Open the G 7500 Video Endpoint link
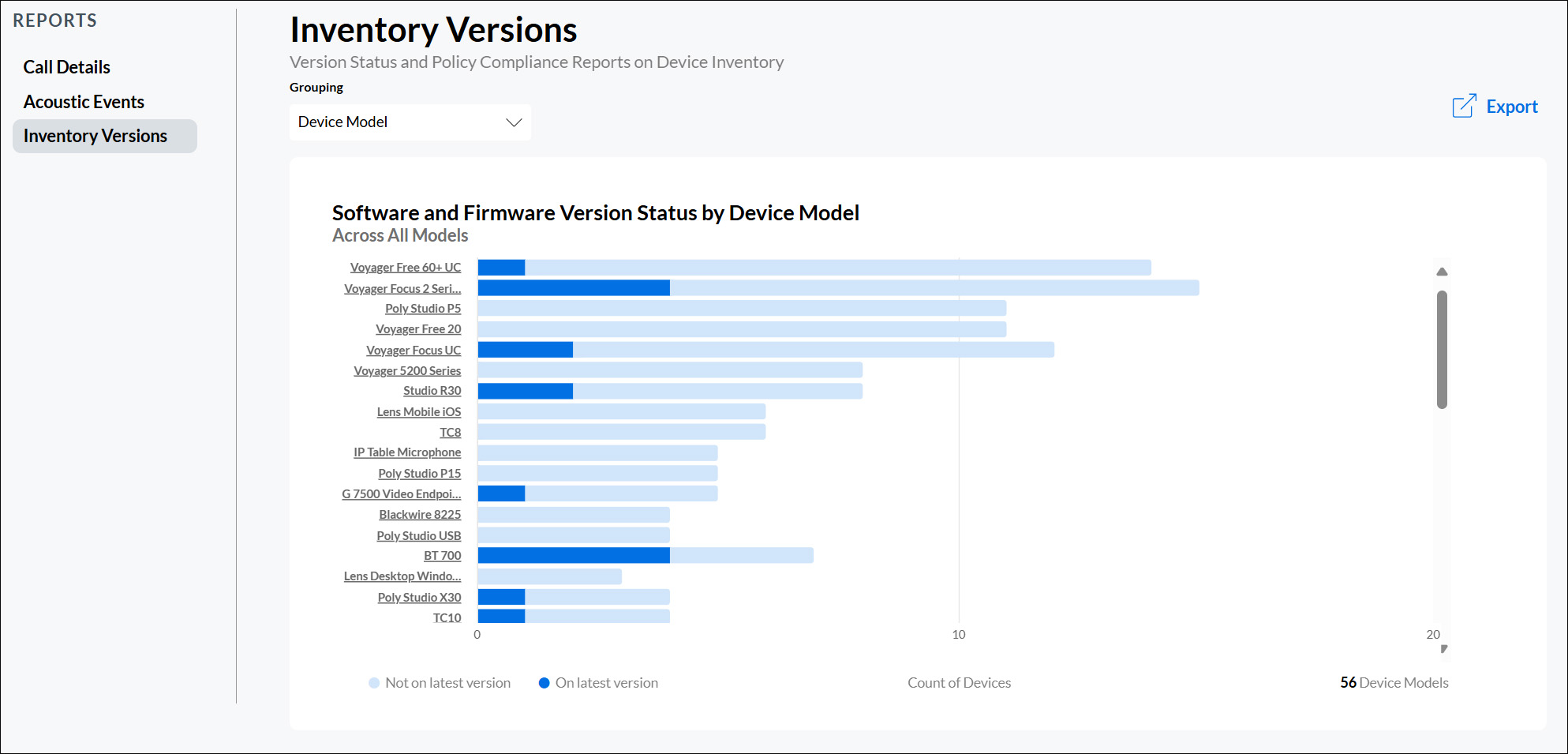 pyautogui.click(x=401, y=493)
